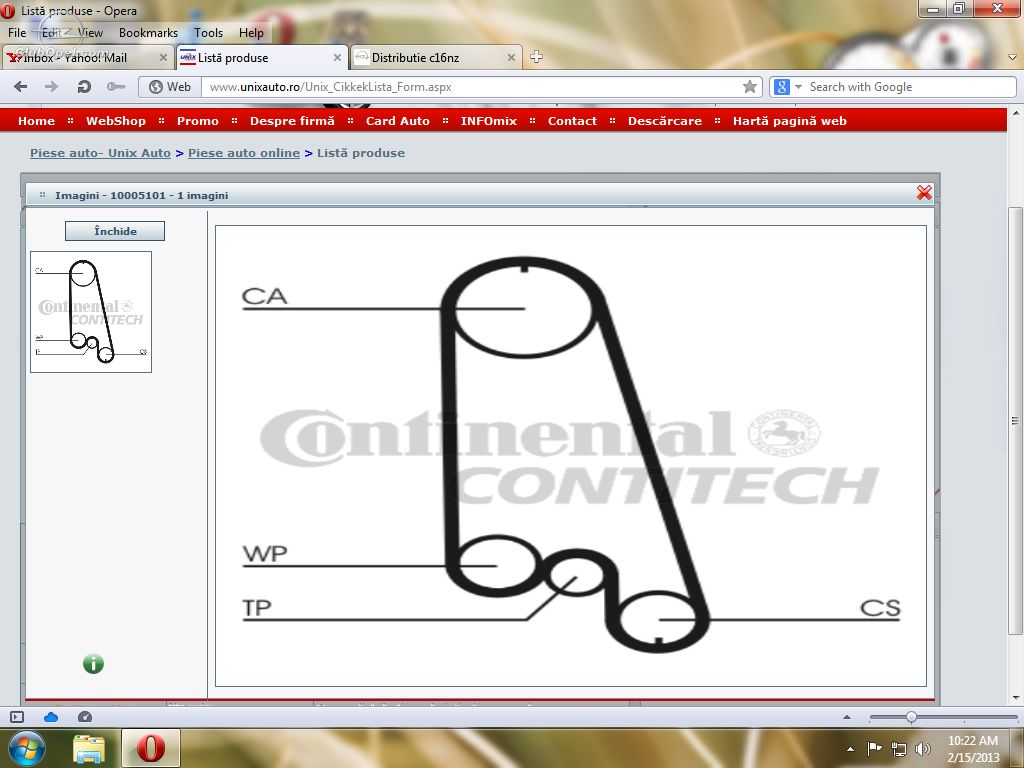Viewport: 1024px width, 768px height.
Task: Open Despre firmă navigation link
Action: tap(292, 121)
